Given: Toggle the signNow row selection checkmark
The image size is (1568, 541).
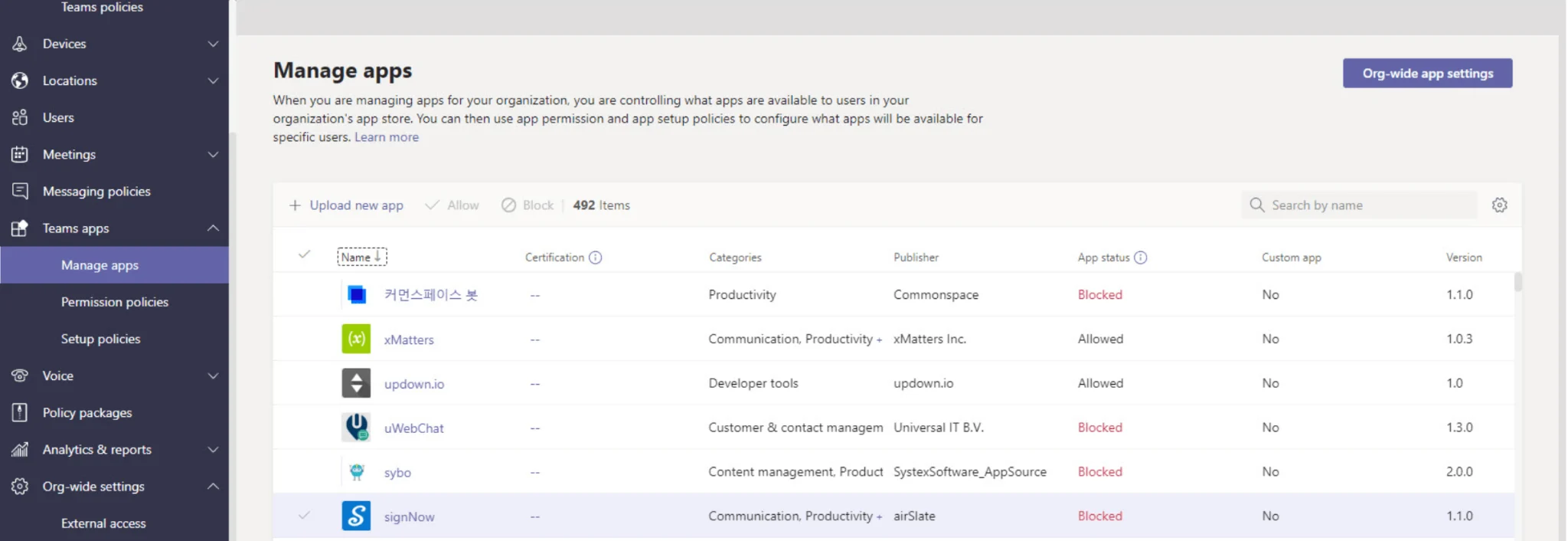Looking at the screenshot, I should (304, 515).
